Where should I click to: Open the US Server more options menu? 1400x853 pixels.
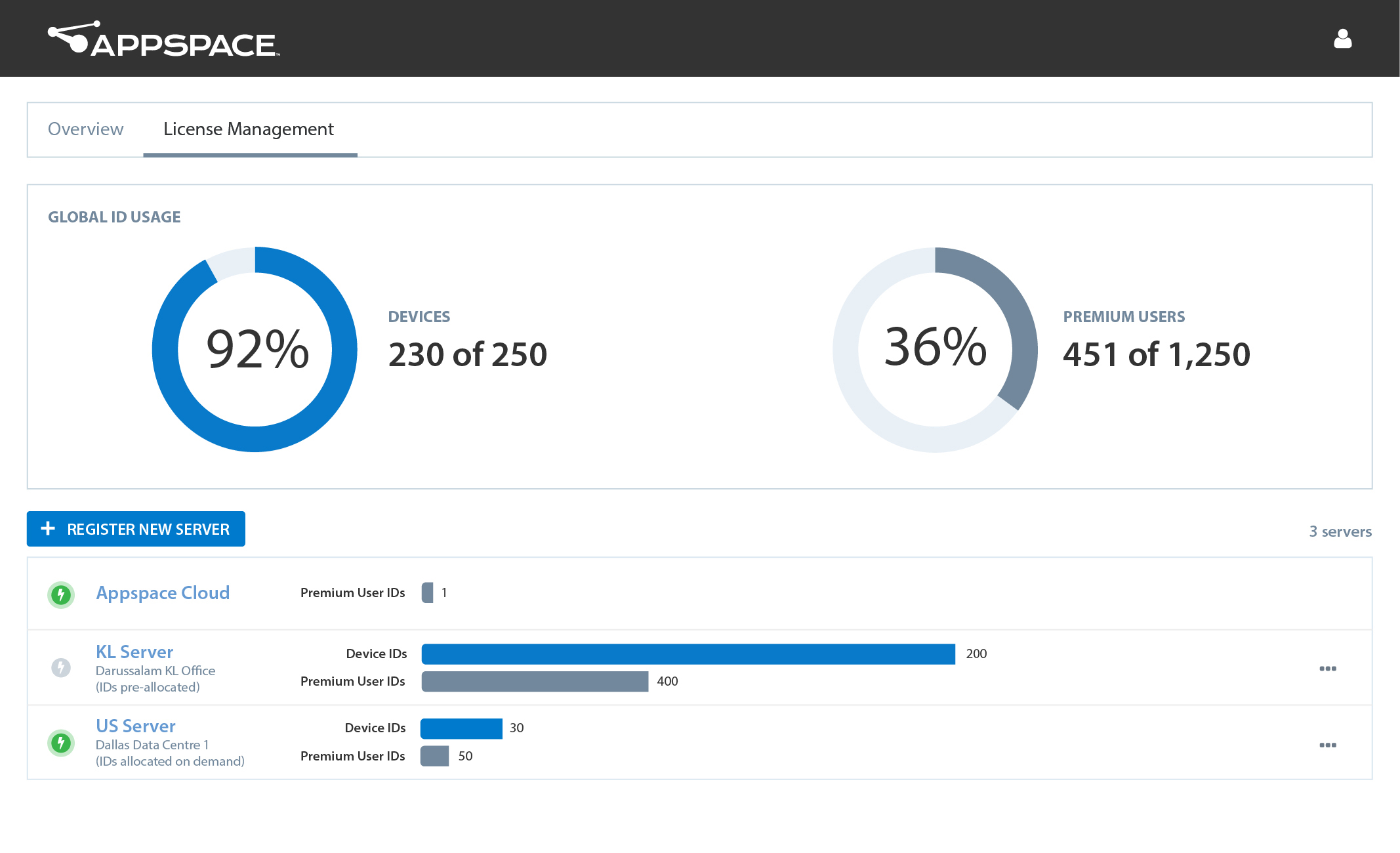[x=1328, y=745]
